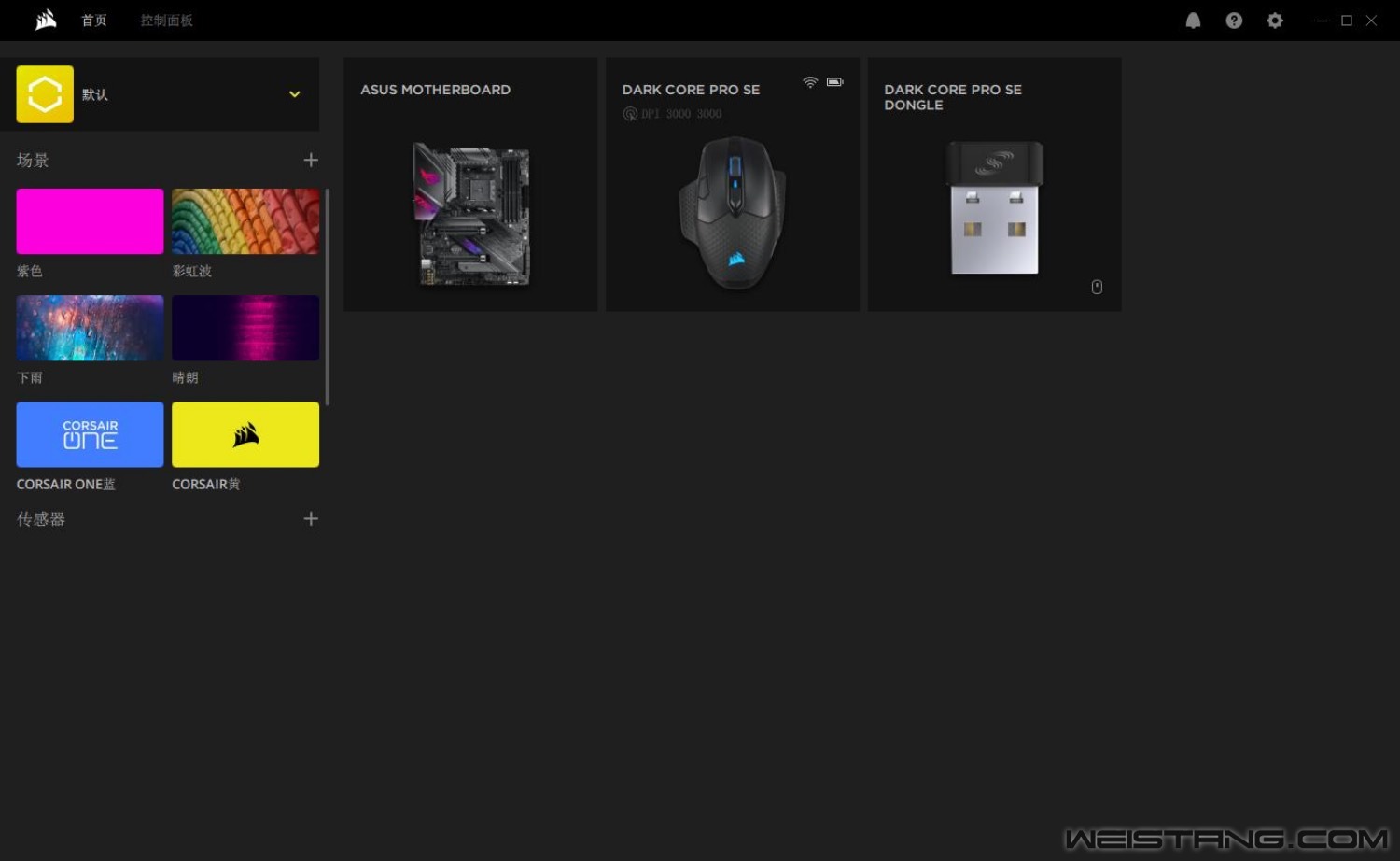Screen dimensions: 1400x861
Task: Click the 紫色 scene label
Action: [30, 271]
